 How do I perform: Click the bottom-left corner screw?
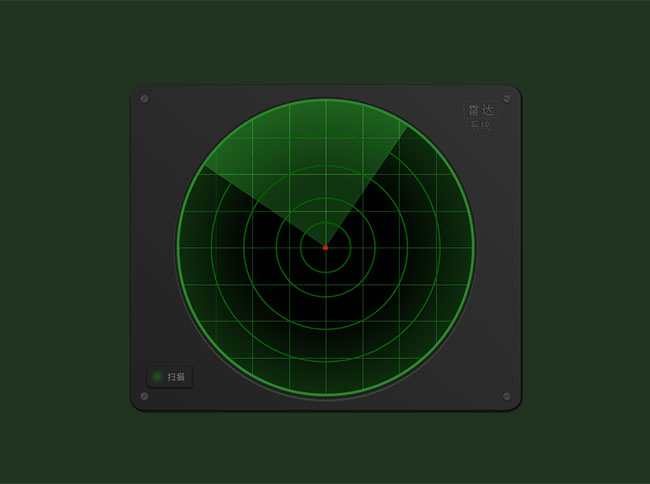[144, 397]
